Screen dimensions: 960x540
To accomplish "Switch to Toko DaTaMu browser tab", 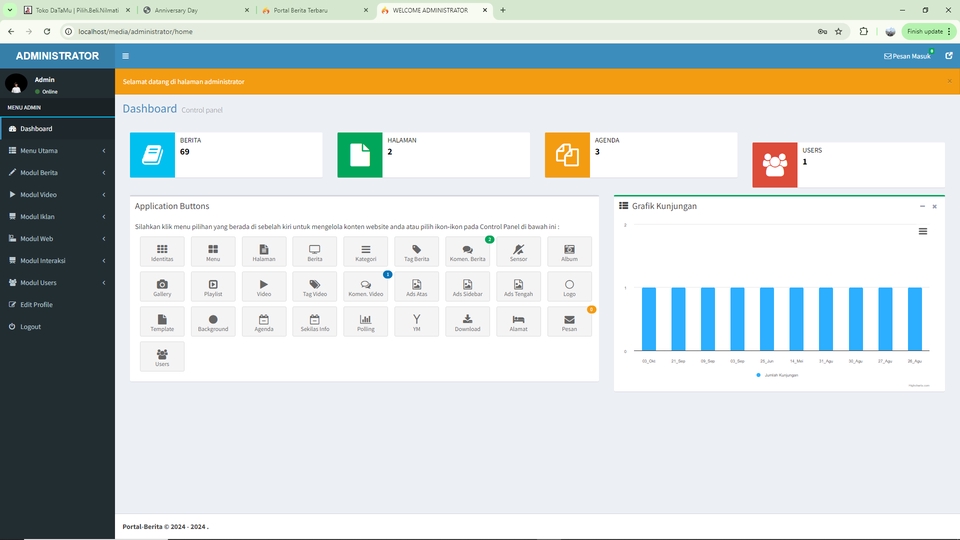I will [77, 10].
